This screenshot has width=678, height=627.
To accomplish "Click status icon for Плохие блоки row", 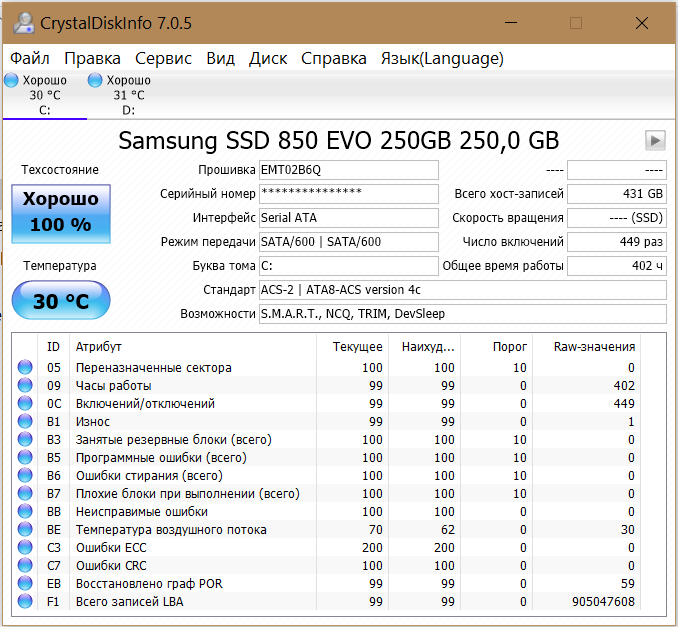I will (25, 493).
